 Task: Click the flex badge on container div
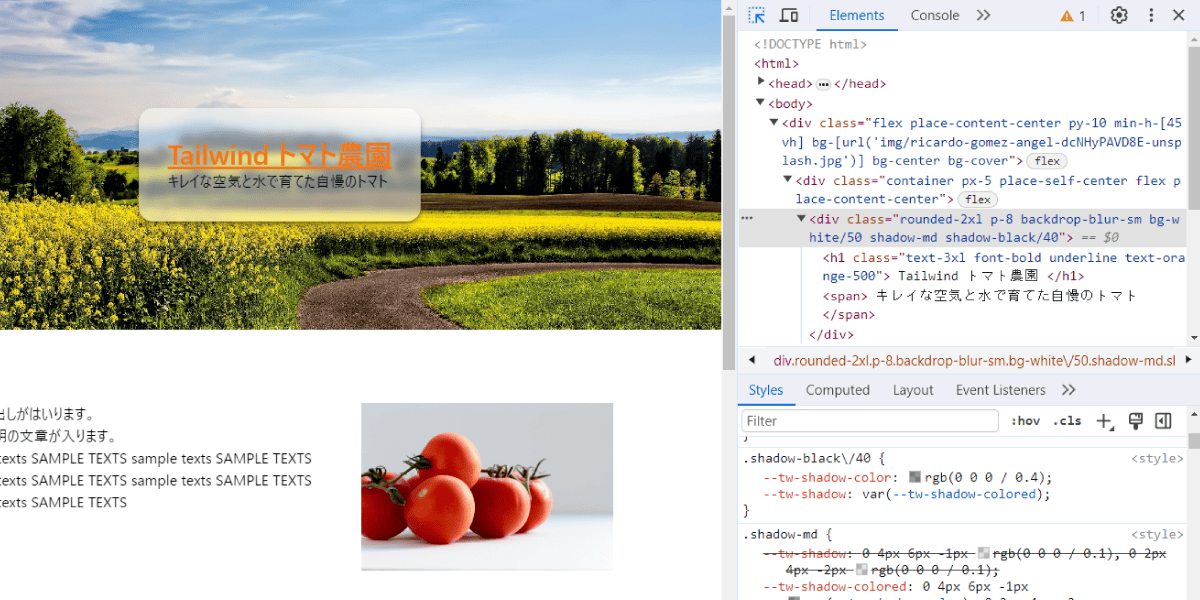(x=978, y=200)
